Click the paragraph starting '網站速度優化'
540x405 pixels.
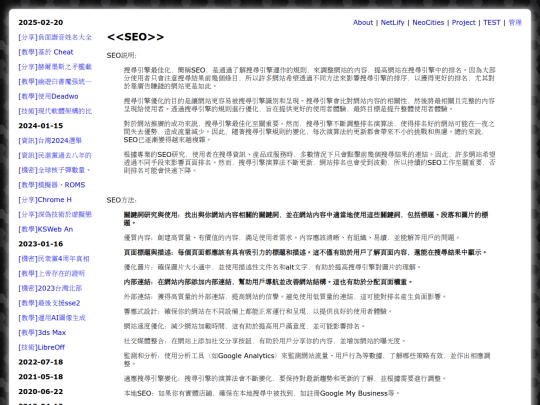click(x=244, y=326)
